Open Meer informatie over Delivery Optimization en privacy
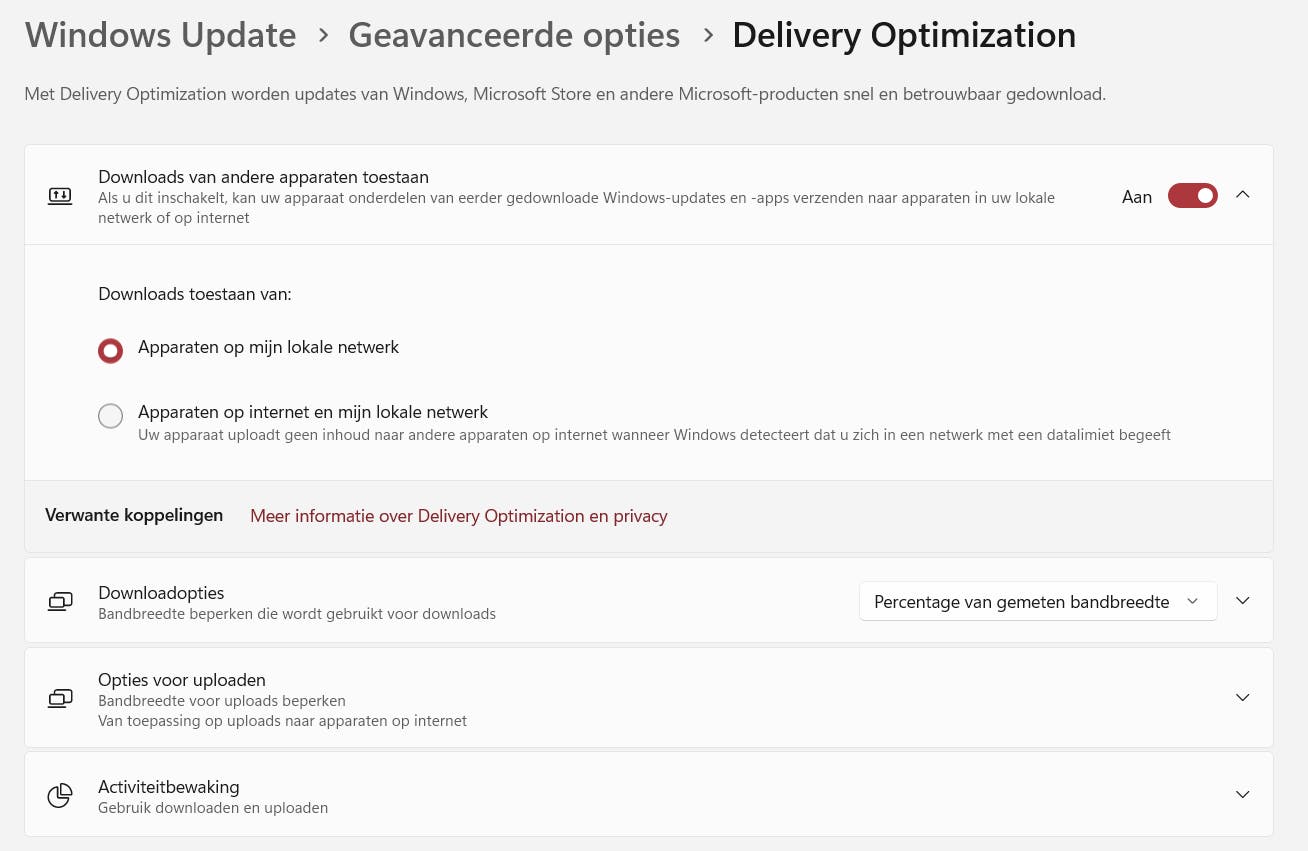This screenshot has height=851, width=1308. [x=458, y=516]
